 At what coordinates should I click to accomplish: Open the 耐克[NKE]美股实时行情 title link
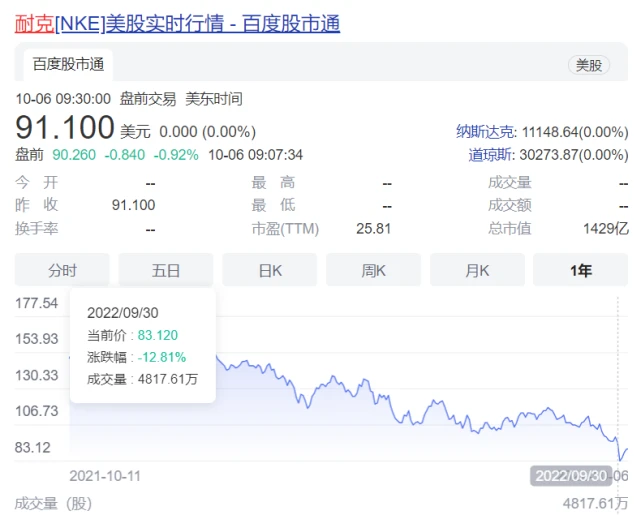pyautogui.click(x=177, y=23)
